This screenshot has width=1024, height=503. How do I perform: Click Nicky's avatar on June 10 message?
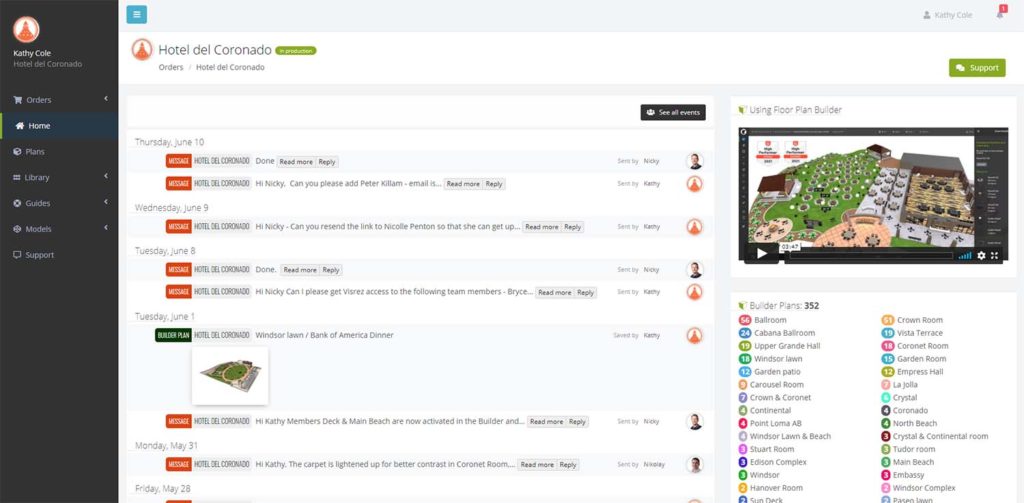coord(695,161)
